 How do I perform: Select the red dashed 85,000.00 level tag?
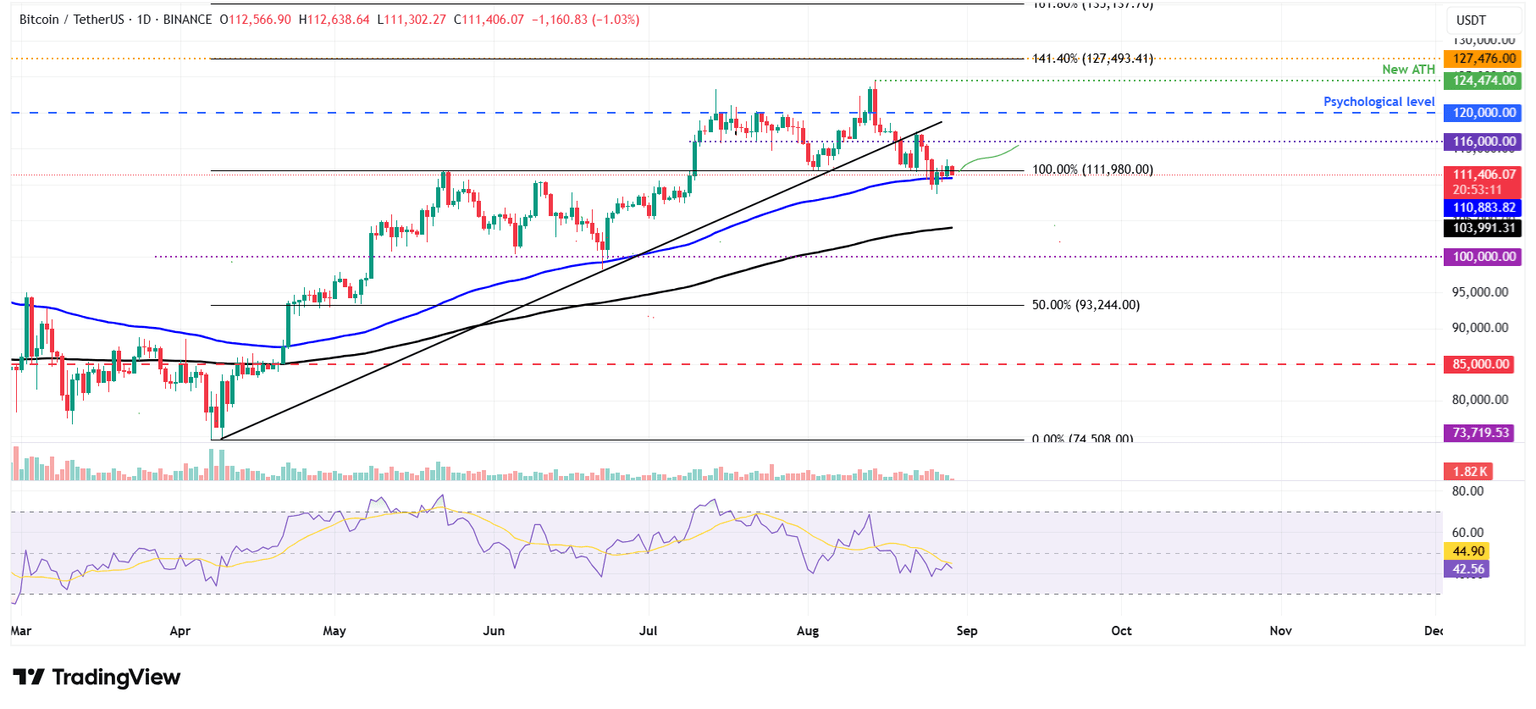click(1481, 363)
